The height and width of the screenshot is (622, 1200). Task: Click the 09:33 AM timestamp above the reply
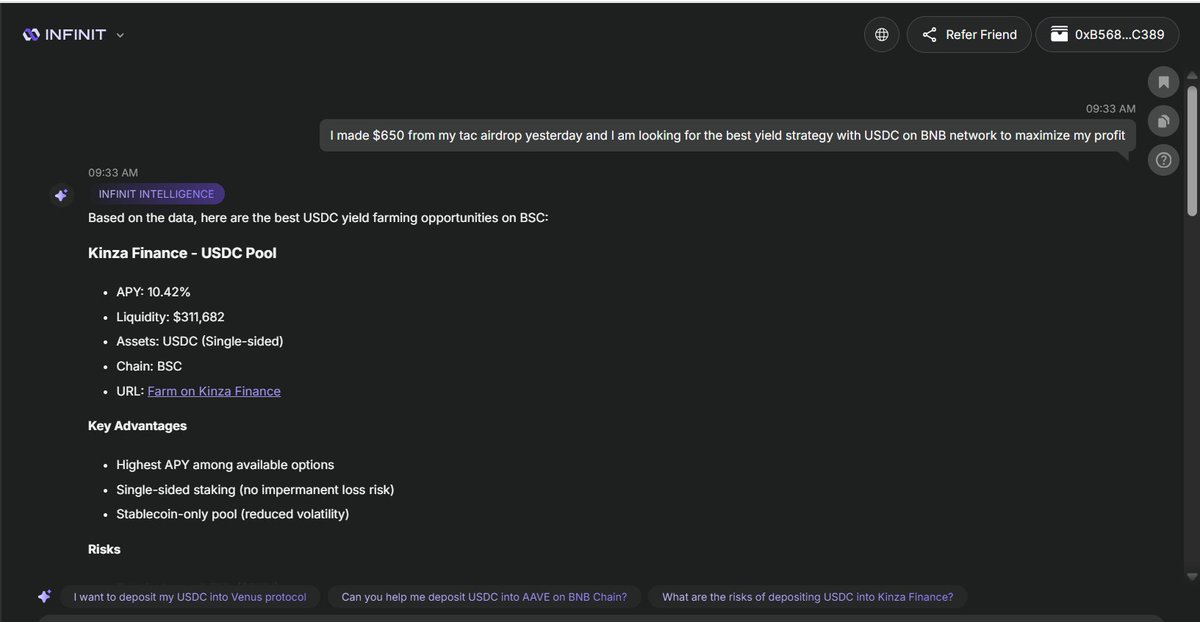(113, 173)
